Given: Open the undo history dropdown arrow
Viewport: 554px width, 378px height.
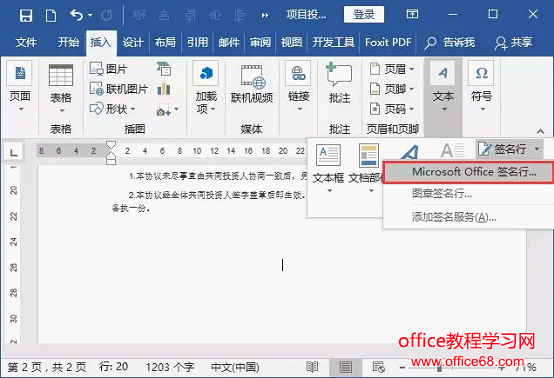Looking at the screenshot, I should [90, 15].
